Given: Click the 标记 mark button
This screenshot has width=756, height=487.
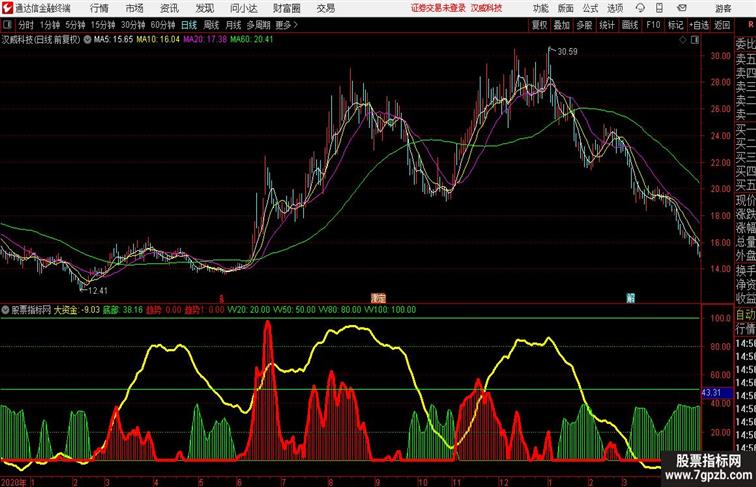Looking at the screenshot, I should point(675,25).
